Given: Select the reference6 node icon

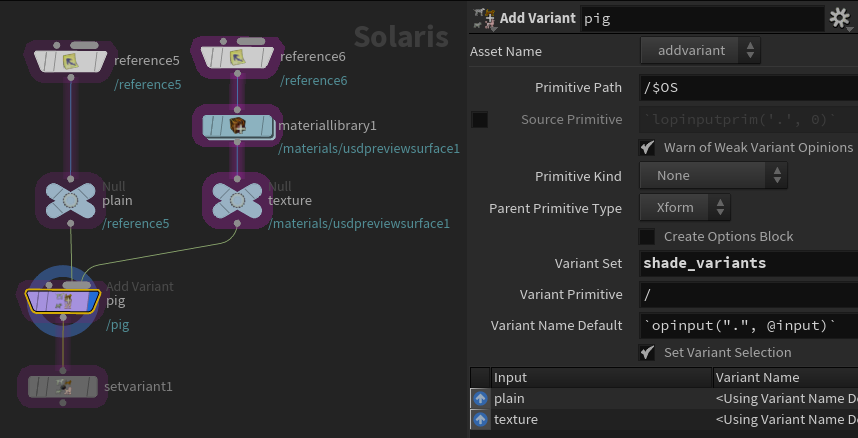Looking at the screenshot, I should [x=237, y=56].
